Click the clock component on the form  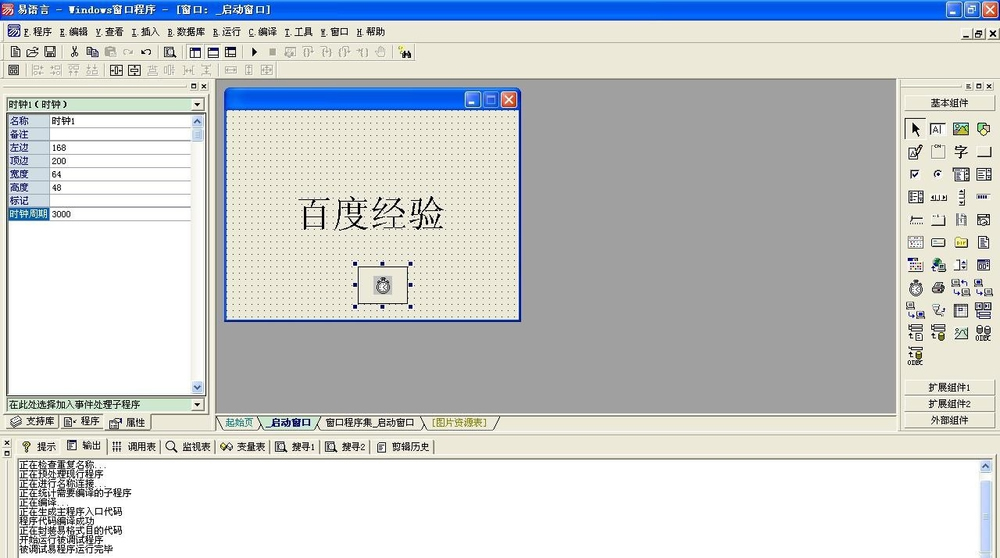pos(383,285)
